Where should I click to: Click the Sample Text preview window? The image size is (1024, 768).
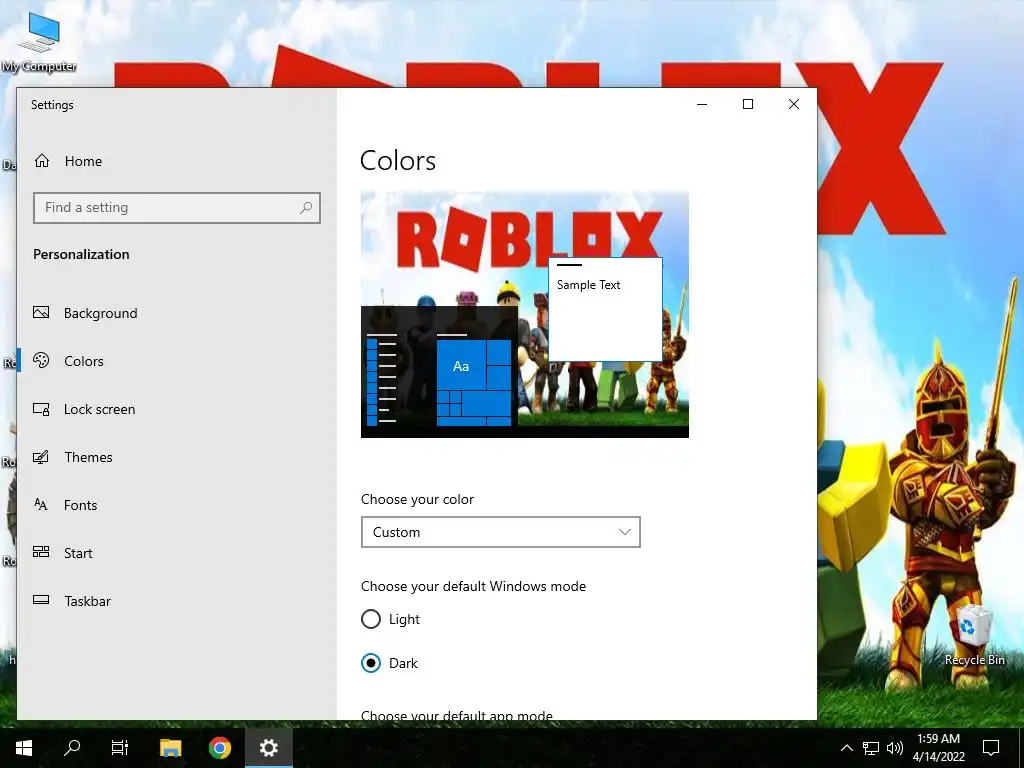coord(605,310)
